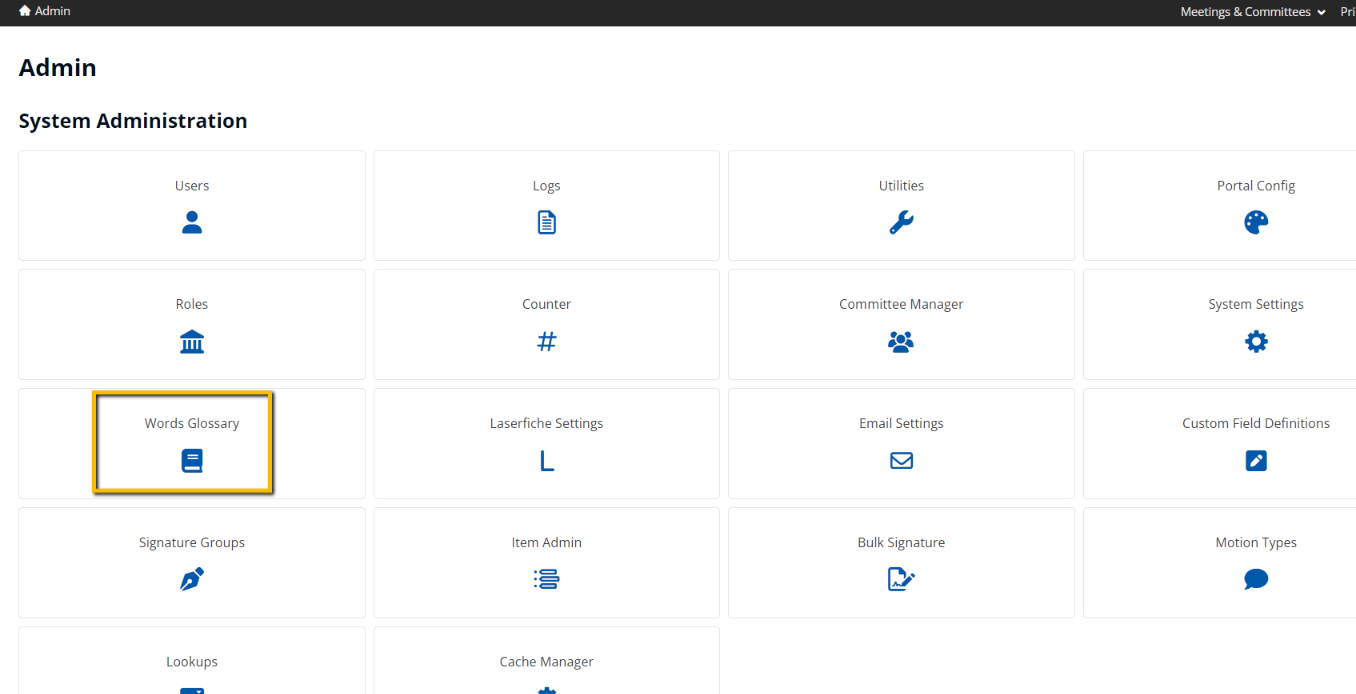Open the Portal Config palette icon
Screen dimensions: 1356x694
1256,222
